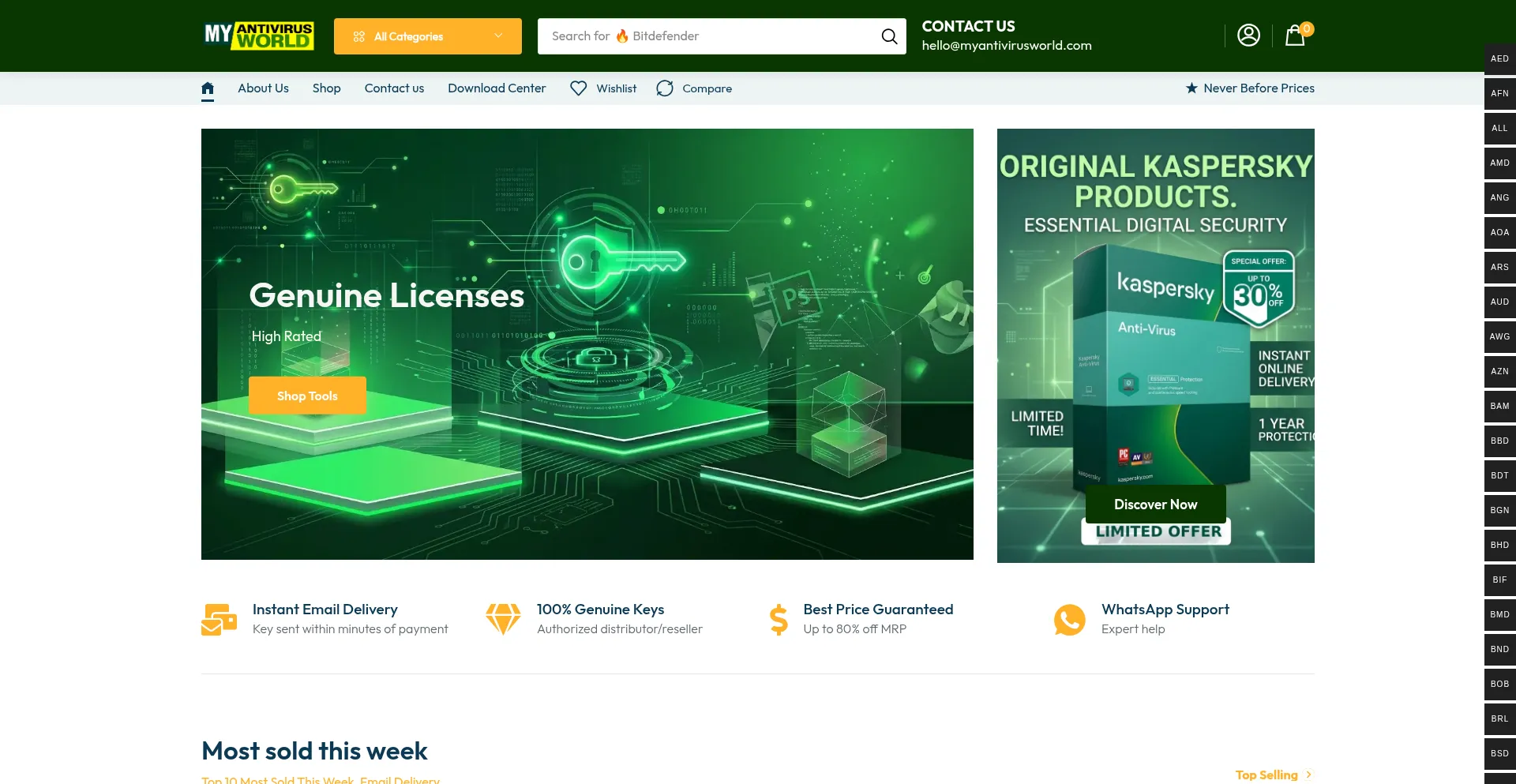Switch currency to AMD

coord(1499,163)
